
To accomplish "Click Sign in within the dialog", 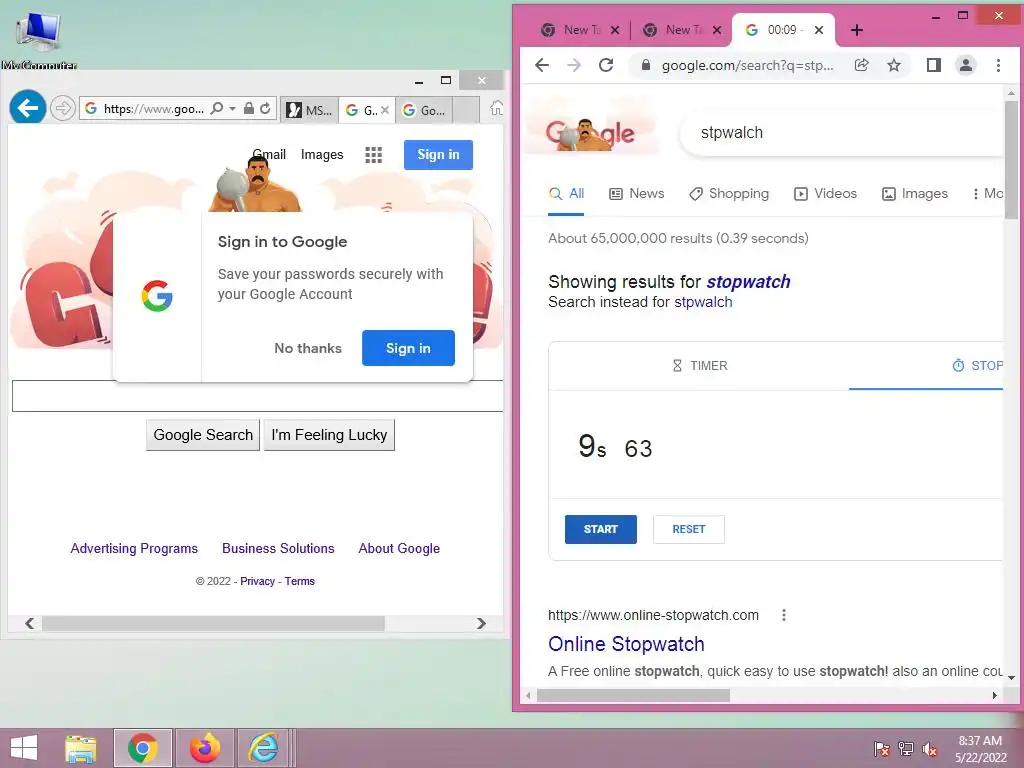I will pos(408,348).
